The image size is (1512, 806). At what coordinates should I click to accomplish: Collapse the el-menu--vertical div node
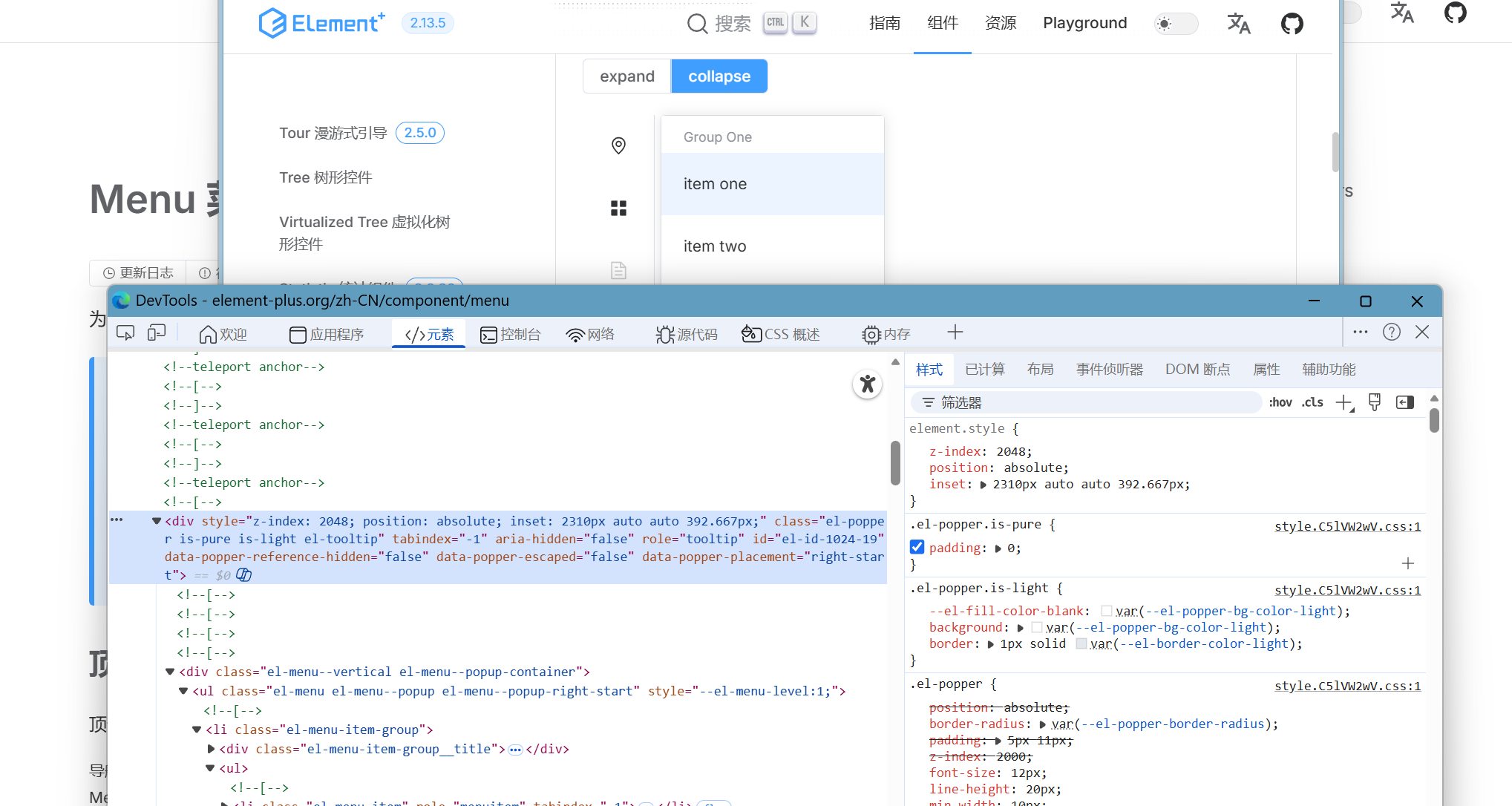[x=170, y=672]
